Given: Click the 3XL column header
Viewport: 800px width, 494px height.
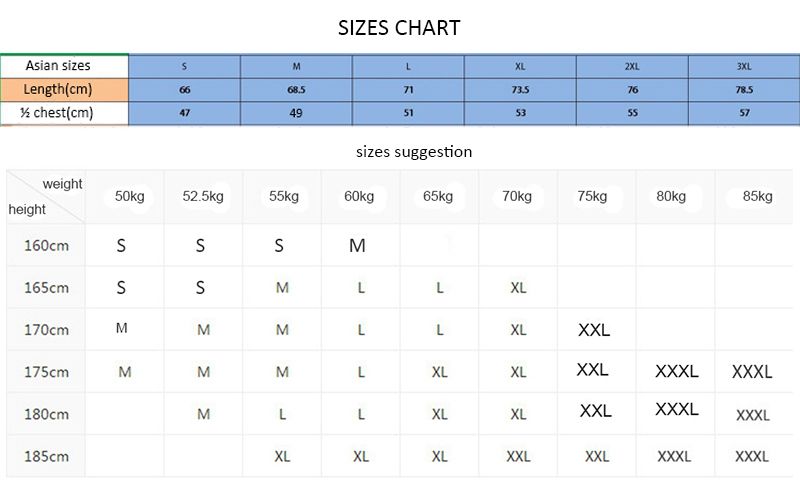Looking at the screenshot, I should tap(744, 66).
